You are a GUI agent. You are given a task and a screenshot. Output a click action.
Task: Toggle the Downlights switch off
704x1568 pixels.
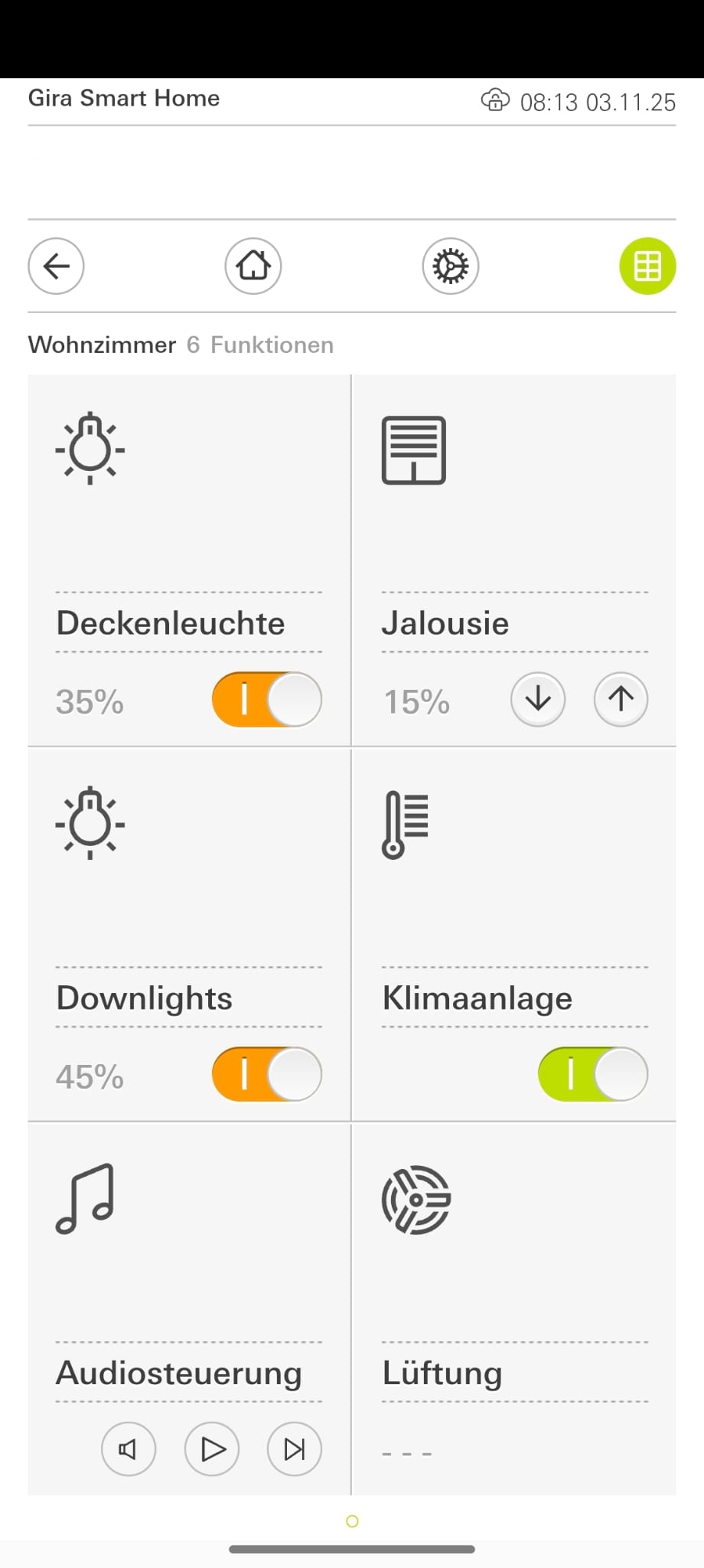(266, 1074)
